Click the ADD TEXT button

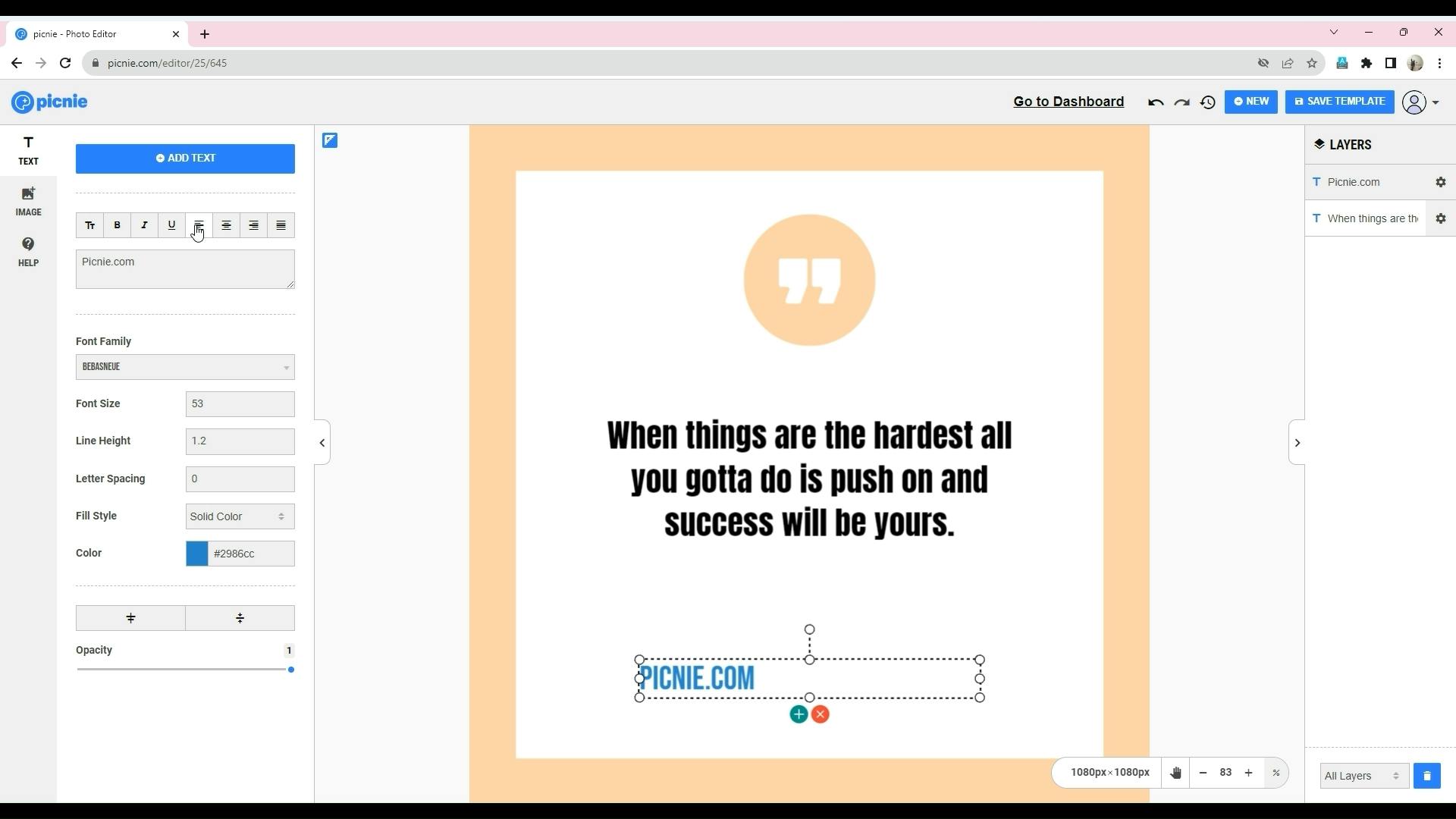coord(185,157)
